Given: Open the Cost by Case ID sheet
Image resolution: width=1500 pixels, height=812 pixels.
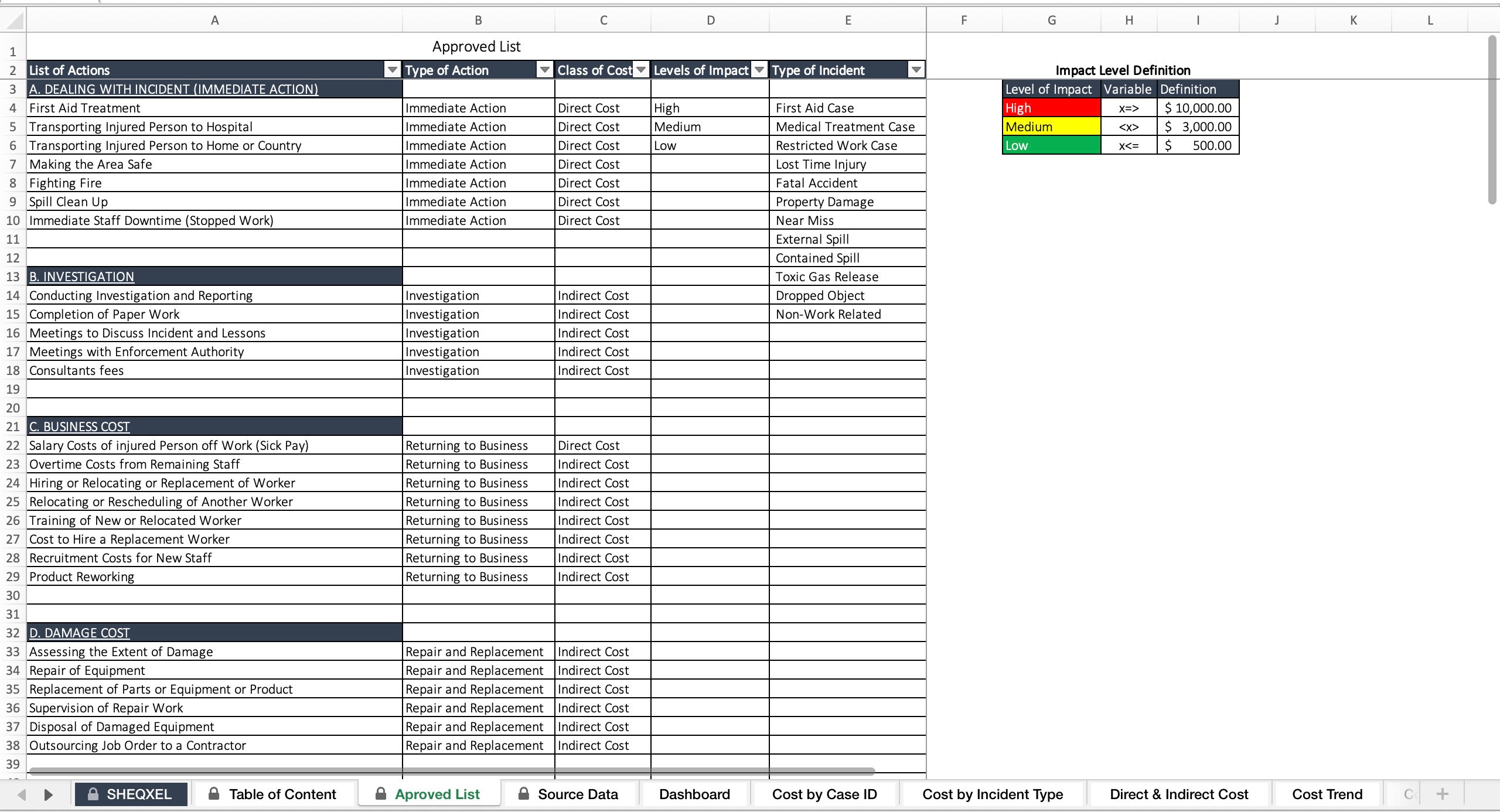Looking at the screenshot, I should [824, 794].
